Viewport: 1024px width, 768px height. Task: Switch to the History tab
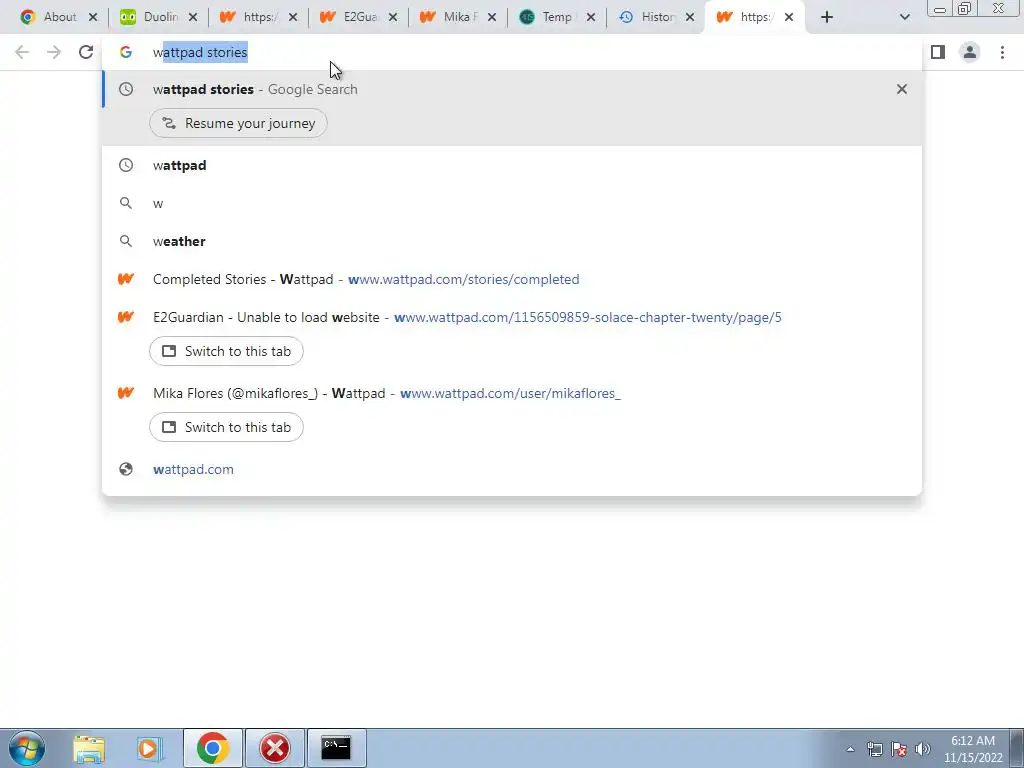[648, 17]
